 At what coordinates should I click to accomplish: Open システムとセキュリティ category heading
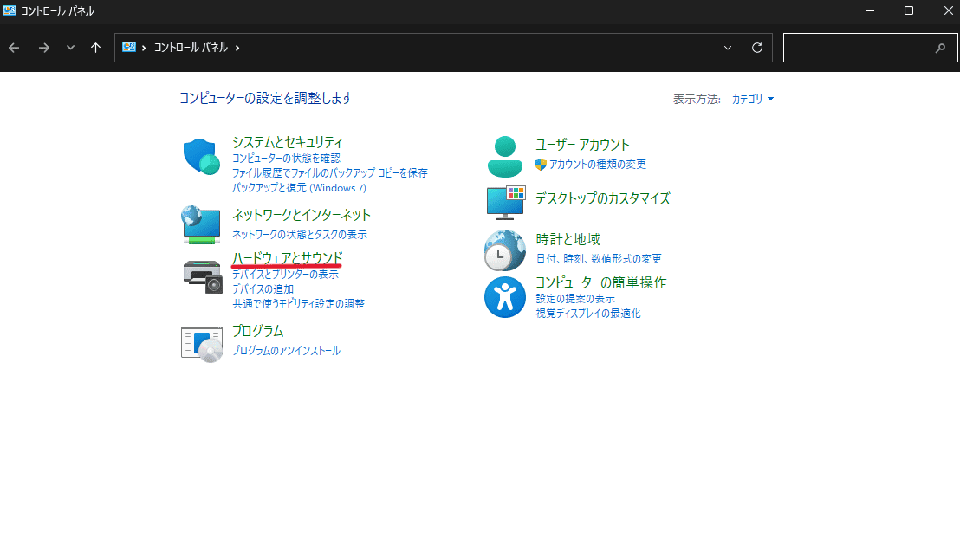[287, 142]
